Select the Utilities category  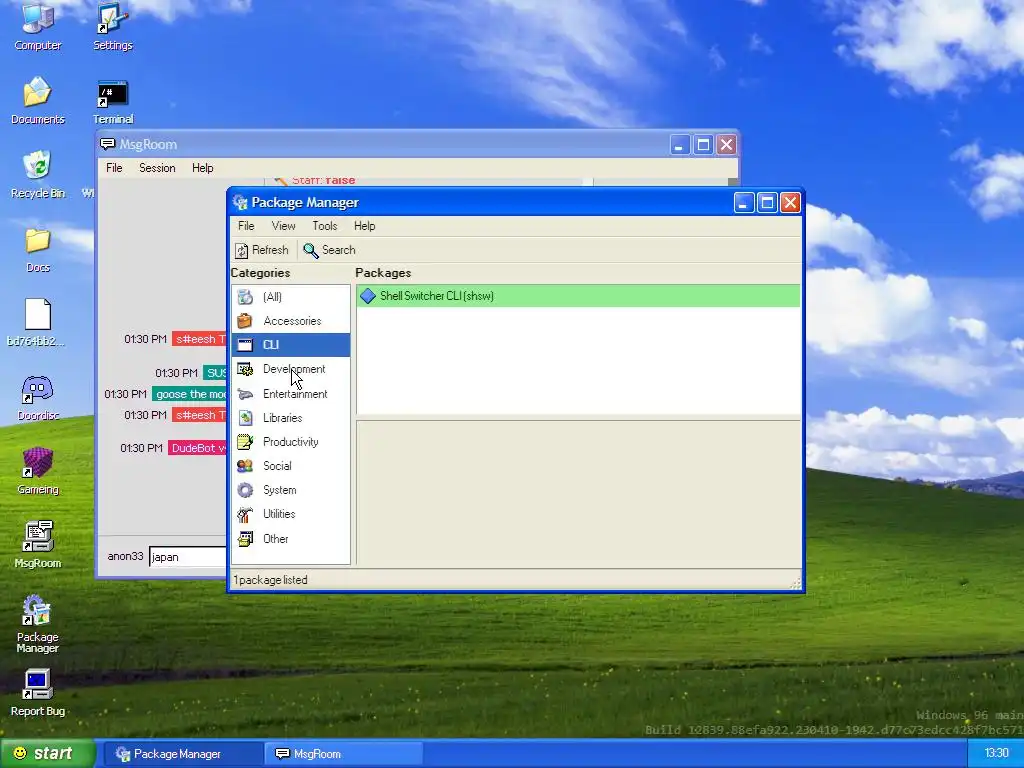pos(291,514)
